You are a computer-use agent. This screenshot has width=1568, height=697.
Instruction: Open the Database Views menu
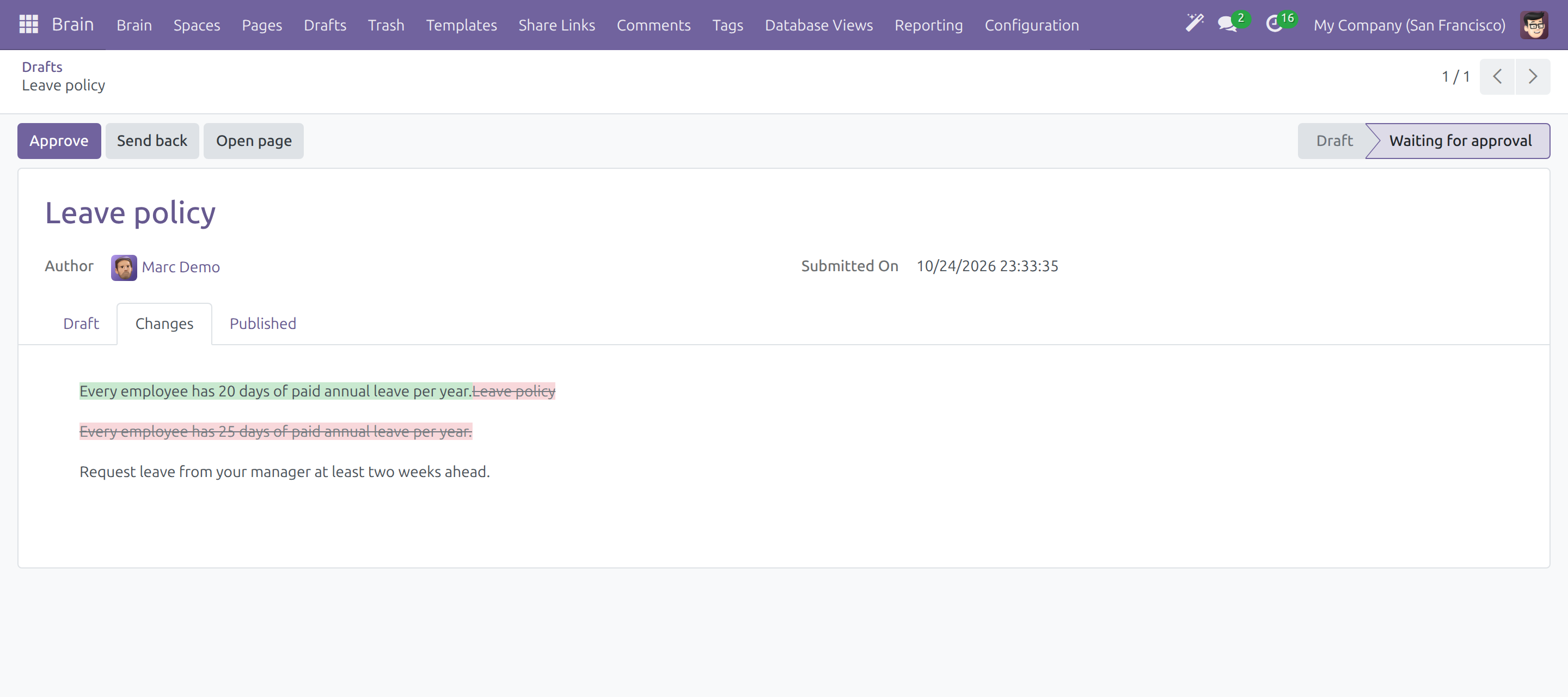pos(819,25)
